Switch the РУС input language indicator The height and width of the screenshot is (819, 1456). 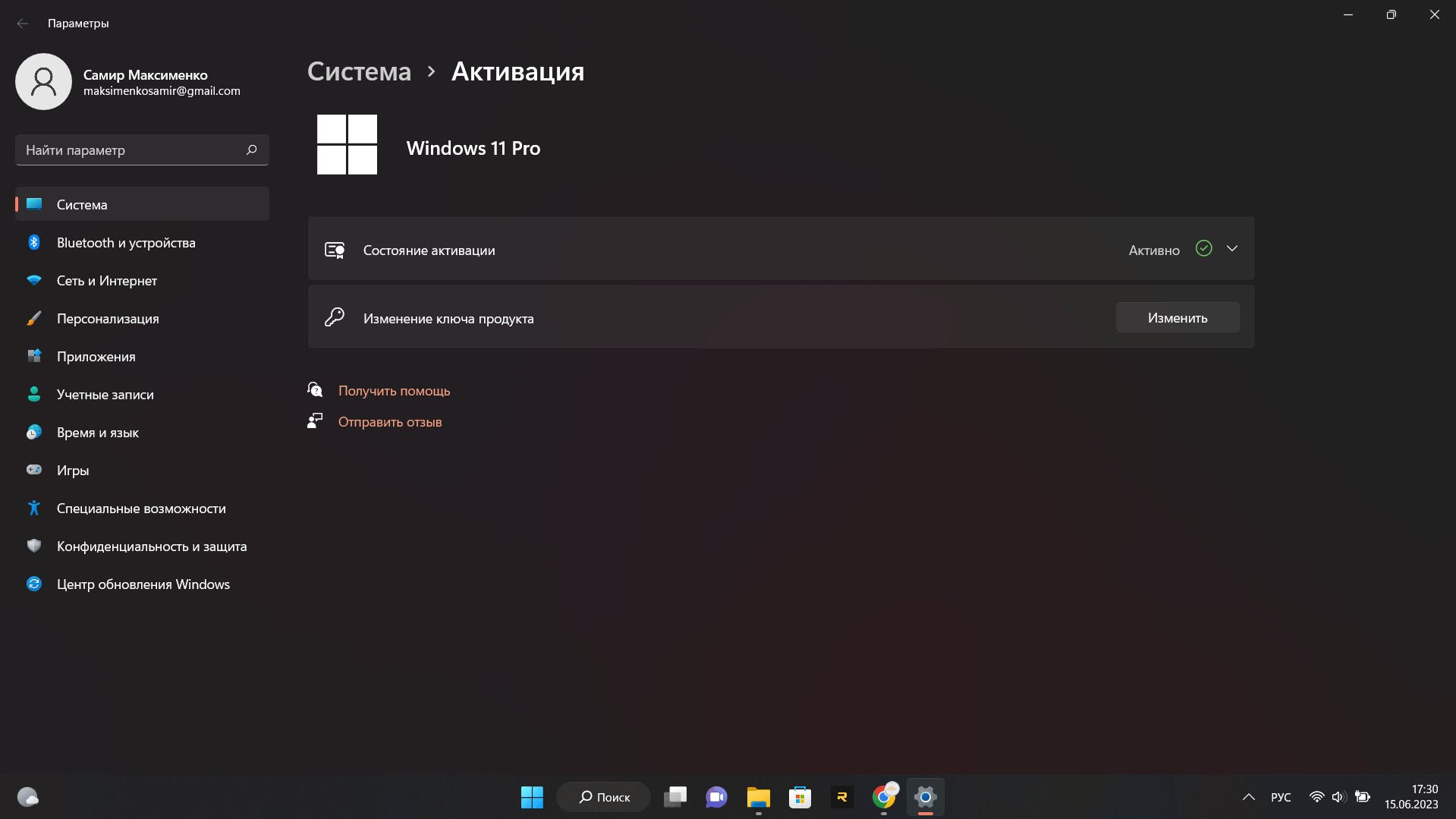pos(1281,797)
